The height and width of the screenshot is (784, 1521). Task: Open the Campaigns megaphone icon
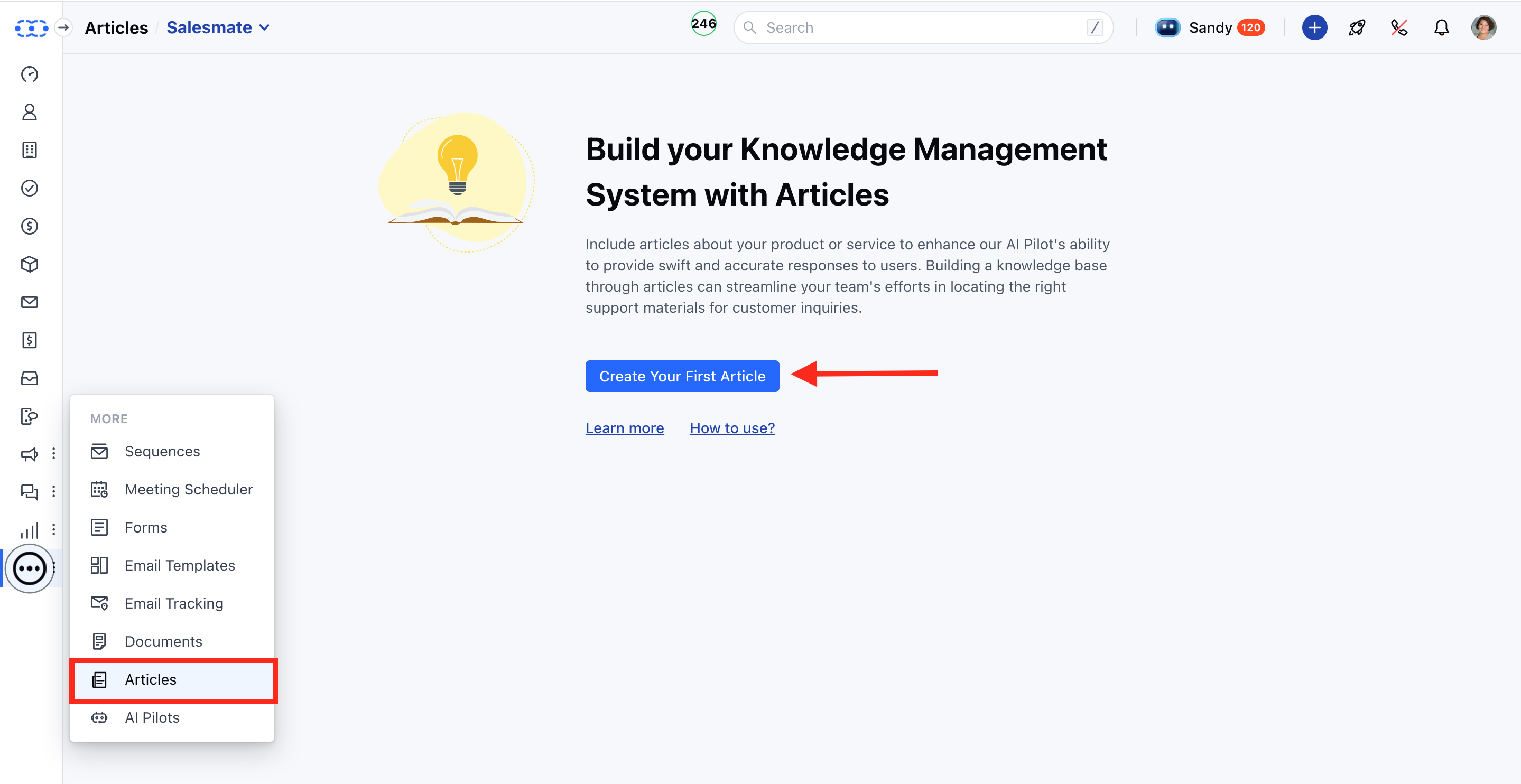tap(30, 454)
